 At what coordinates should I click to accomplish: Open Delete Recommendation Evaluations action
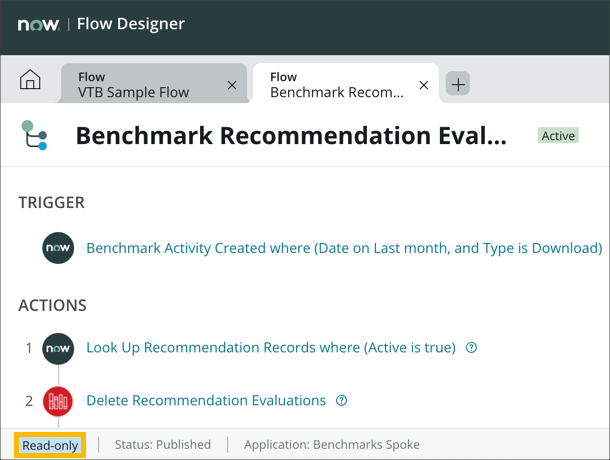tap(206, 401)
